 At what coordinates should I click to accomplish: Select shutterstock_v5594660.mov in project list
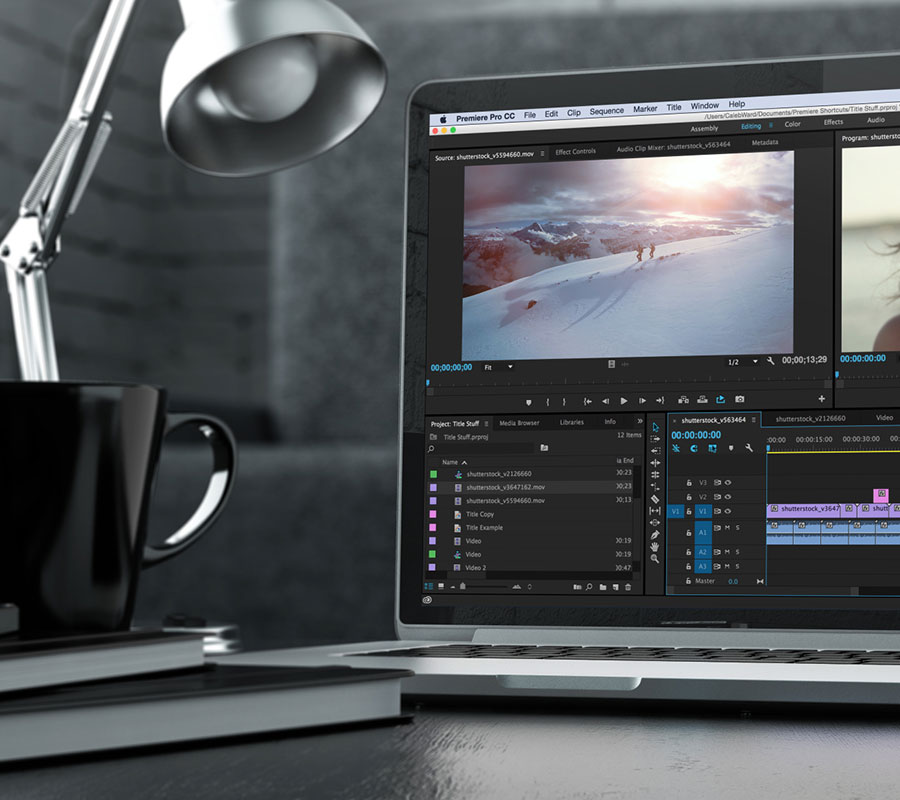point(505,500)
